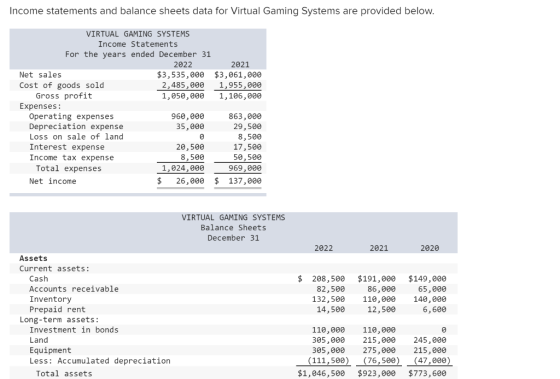Screen dimensions: 560x379
Task: Click the 'Current assets:' subheading
Action: (x=54, y=269)
